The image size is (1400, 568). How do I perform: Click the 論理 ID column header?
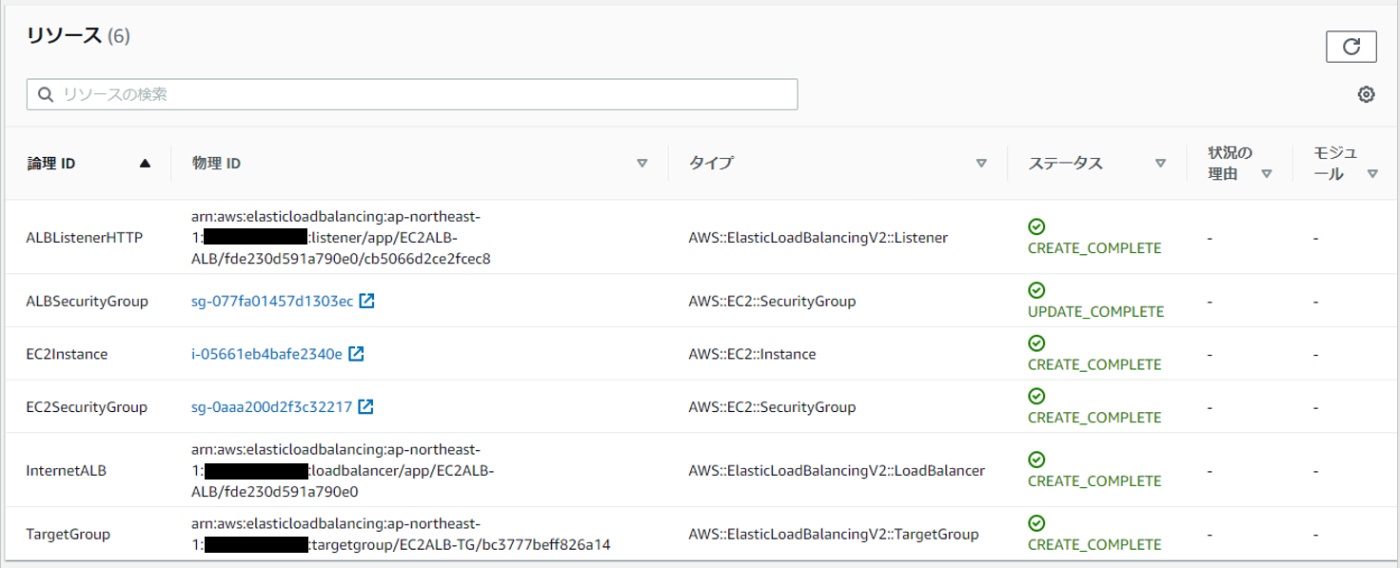(51, 163)
